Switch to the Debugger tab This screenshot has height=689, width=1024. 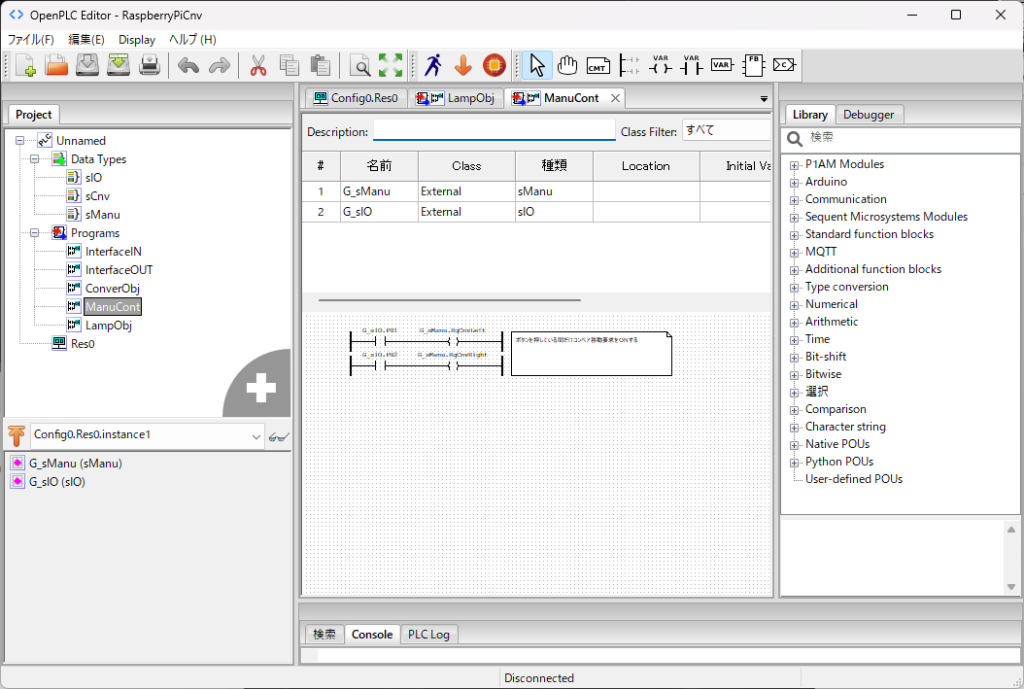(868, 114)
